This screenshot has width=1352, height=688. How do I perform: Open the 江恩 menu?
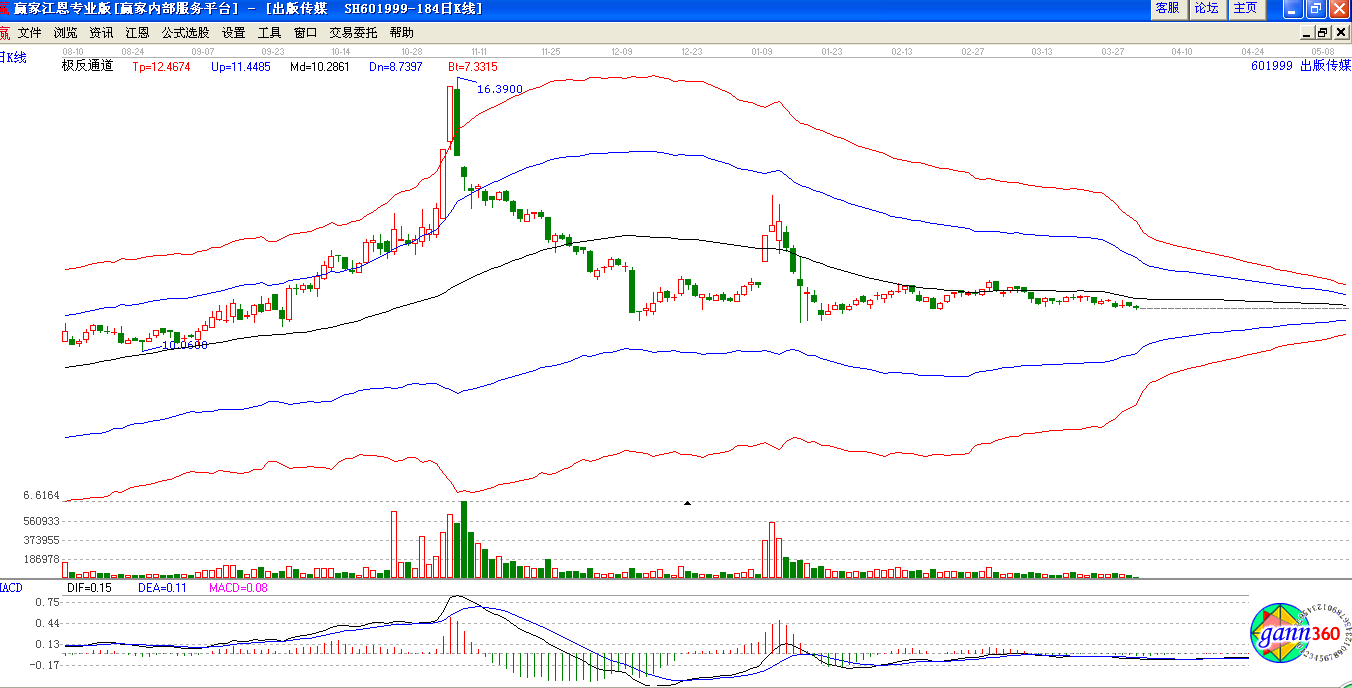[137, 33]
